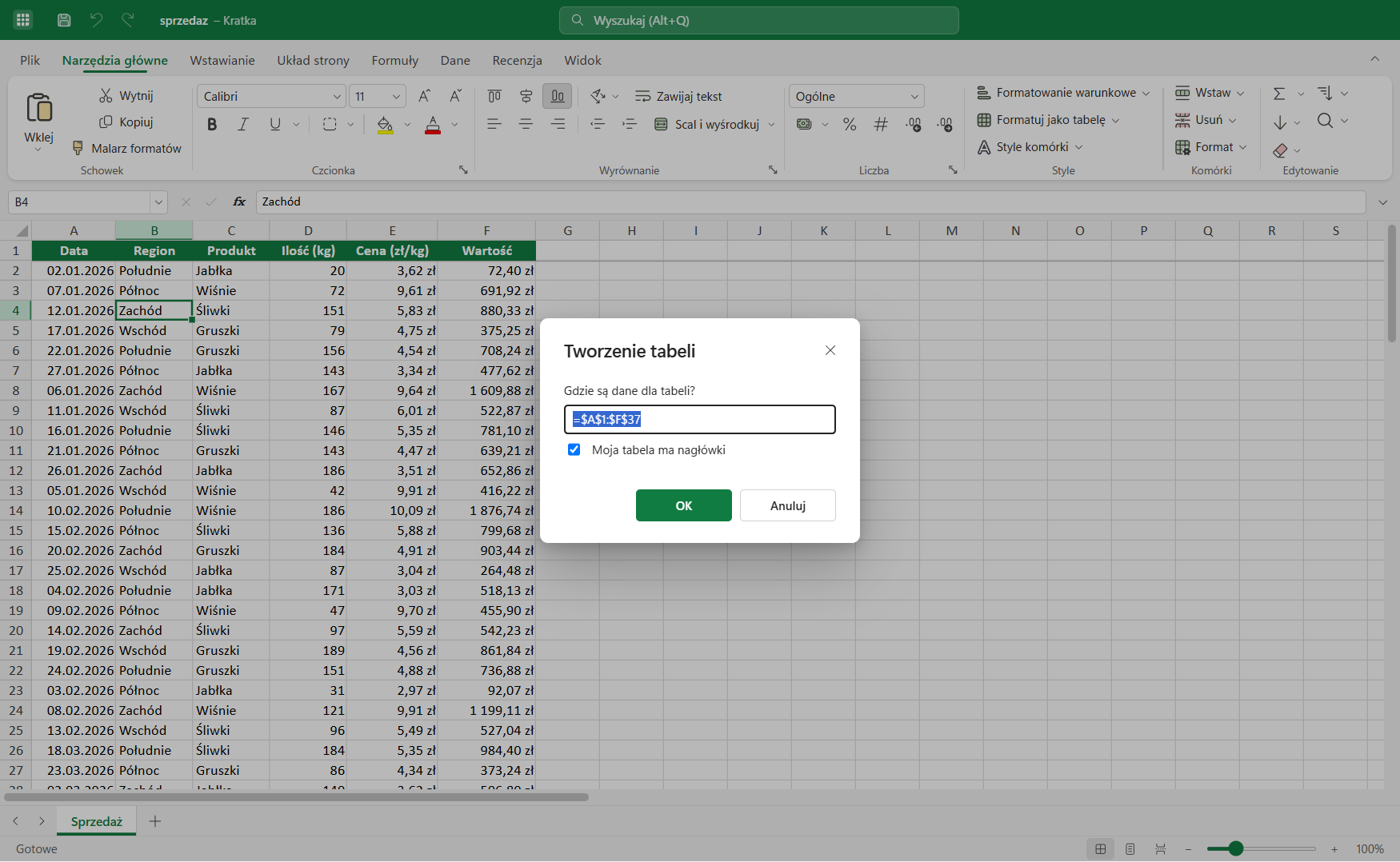Click the percent style icon

[850, 124]
